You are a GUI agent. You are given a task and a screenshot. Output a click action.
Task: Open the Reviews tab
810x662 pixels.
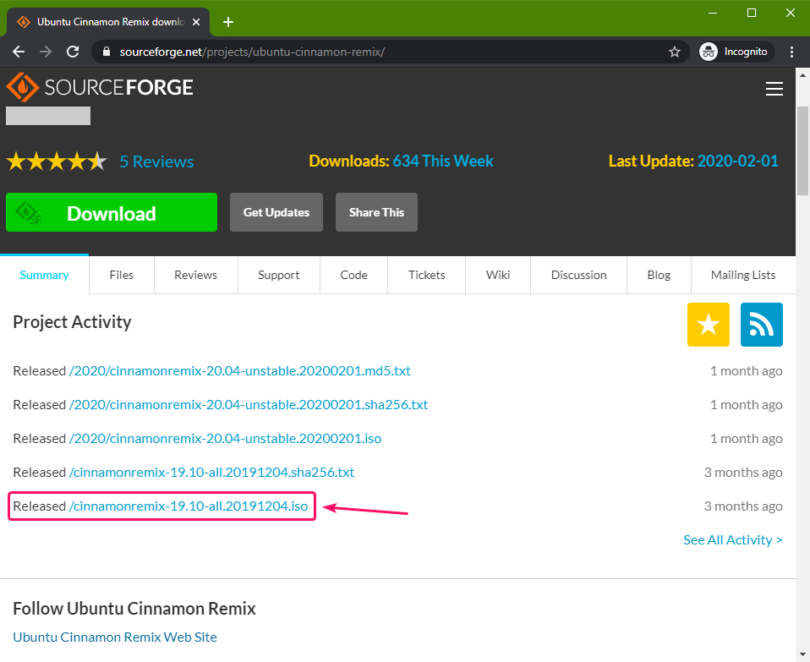point(195,275)
